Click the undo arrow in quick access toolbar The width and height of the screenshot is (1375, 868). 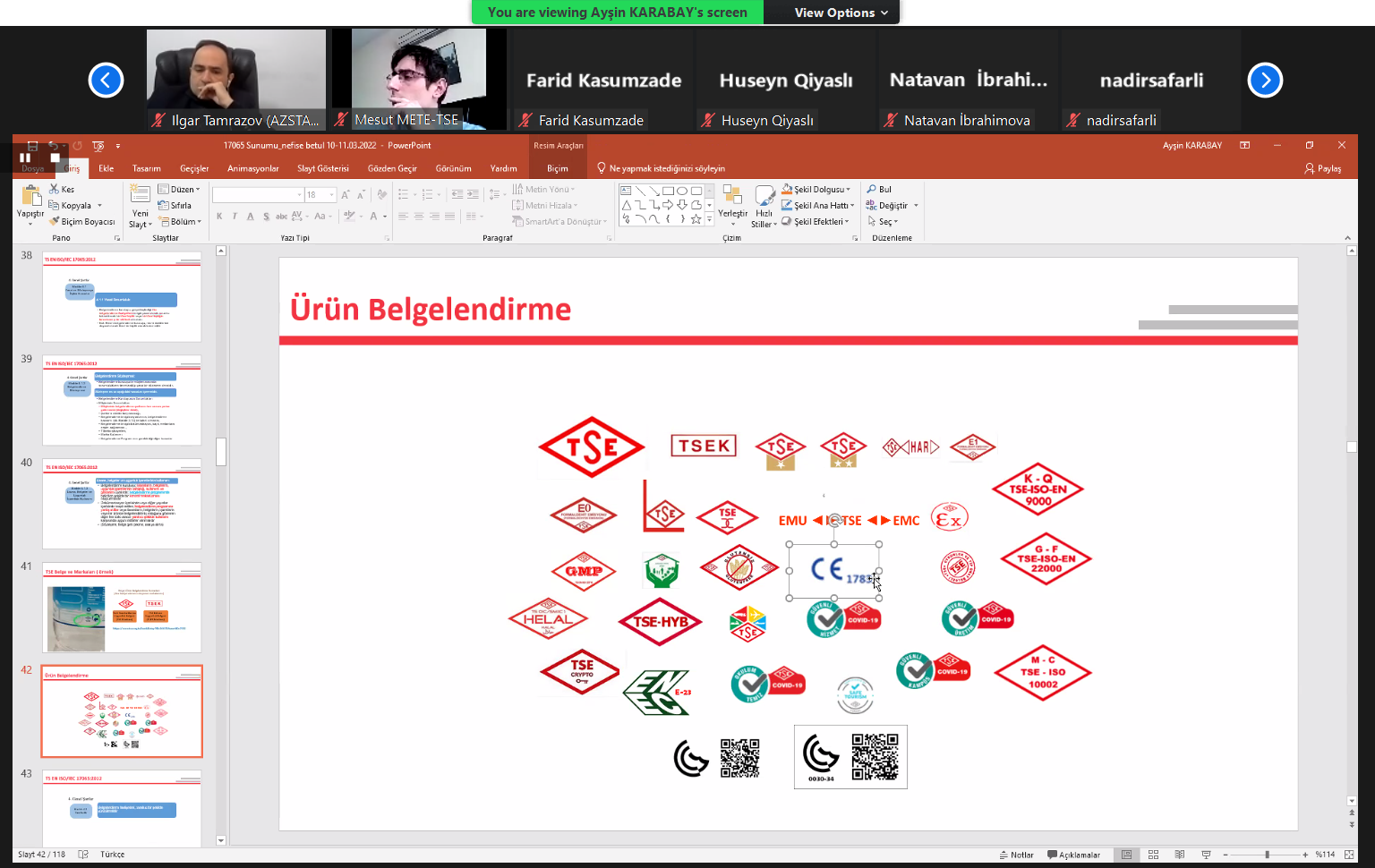[x=54, y=145]
